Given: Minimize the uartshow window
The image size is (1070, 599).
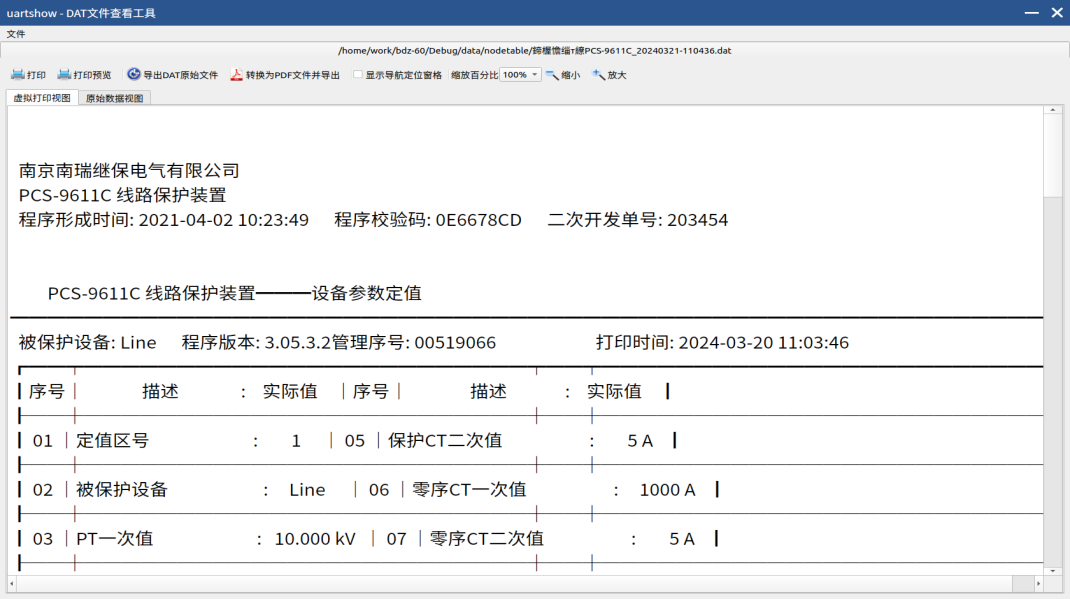Looking at the screenshot, I should (x=1032, y=13).
